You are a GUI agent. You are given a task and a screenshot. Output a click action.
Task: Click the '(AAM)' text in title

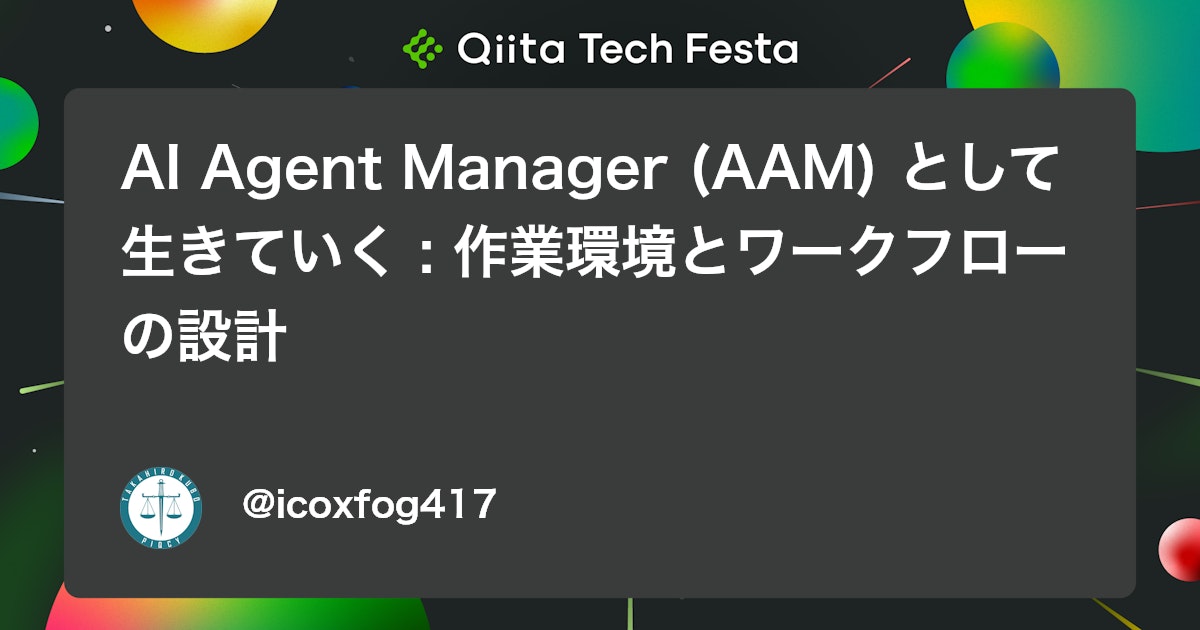[784, 172]
